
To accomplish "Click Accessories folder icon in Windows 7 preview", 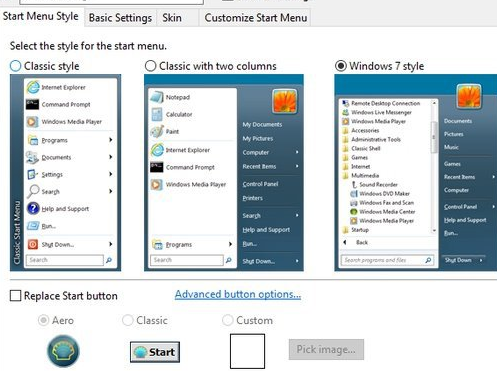I will click(346, 130).
